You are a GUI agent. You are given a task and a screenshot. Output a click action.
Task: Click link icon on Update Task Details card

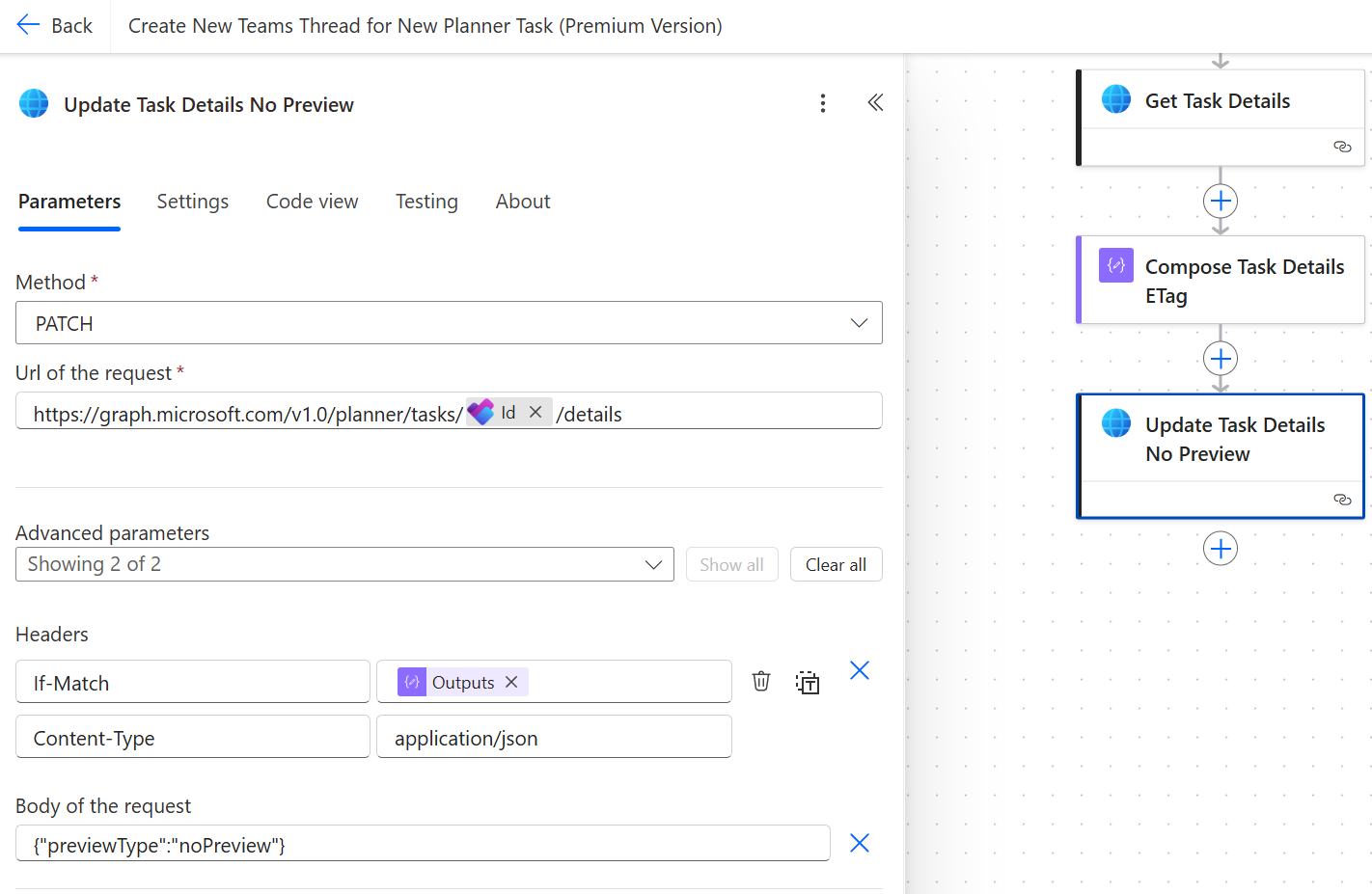(1342, 500)
